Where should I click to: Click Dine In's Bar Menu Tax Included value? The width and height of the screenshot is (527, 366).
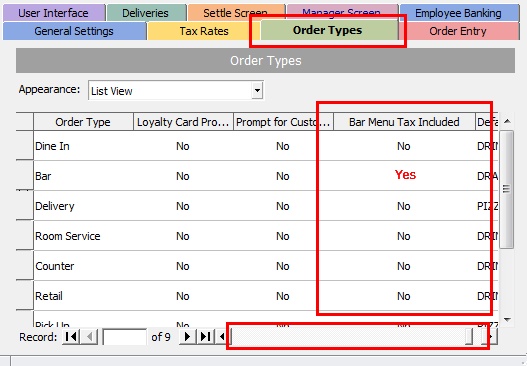coord(404,146)
